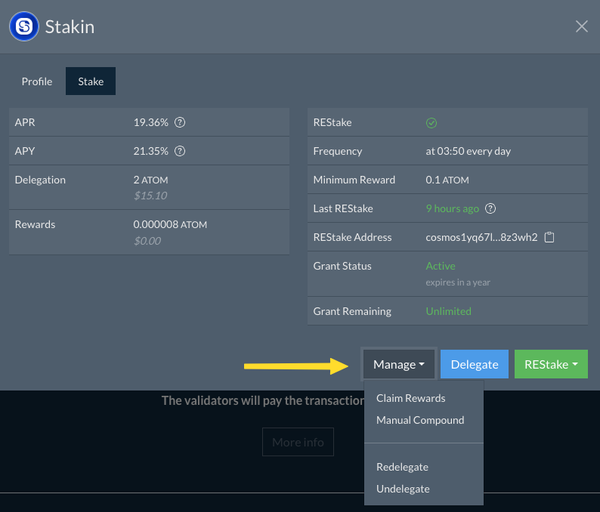Click the APR help question mark icon

180,122
